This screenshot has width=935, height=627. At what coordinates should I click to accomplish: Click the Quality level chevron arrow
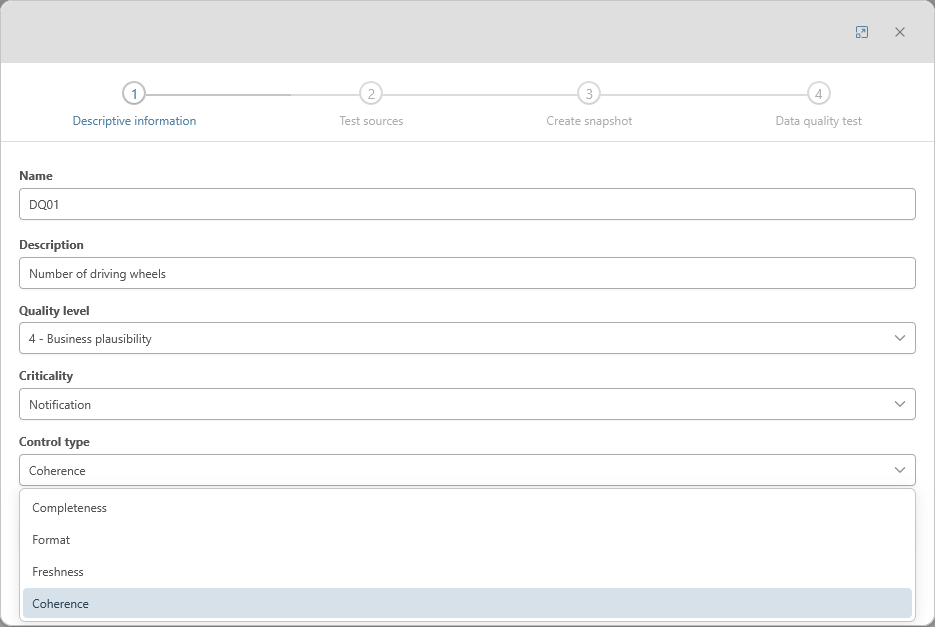pos(899,338)
